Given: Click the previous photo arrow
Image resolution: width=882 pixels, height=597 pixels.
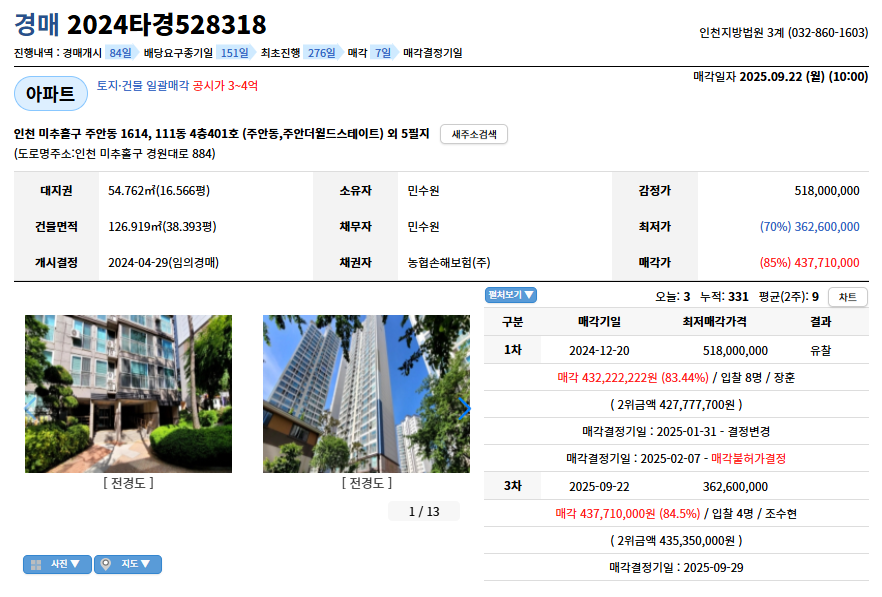Looking at the screenshot, I should pyautogui.click(x=30, y=406).
